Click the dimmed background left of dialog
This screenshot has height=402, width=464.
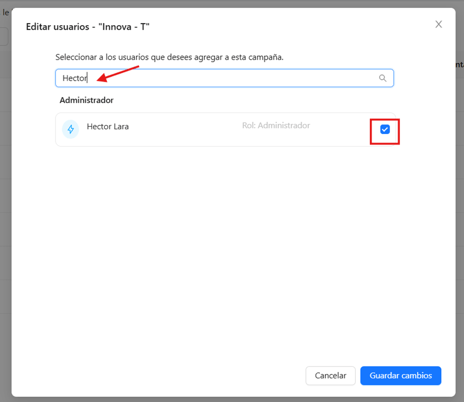5,200
